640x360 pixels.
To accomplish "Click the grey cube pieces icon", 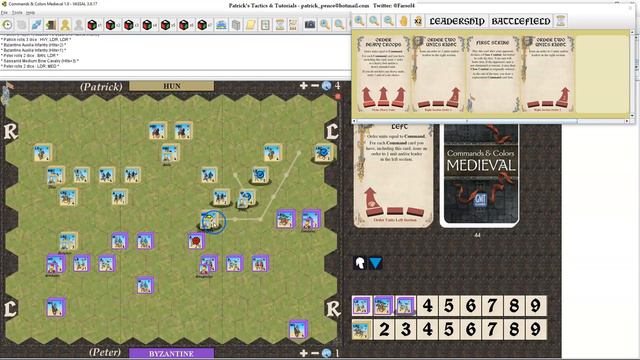I will tap(236, 25).
